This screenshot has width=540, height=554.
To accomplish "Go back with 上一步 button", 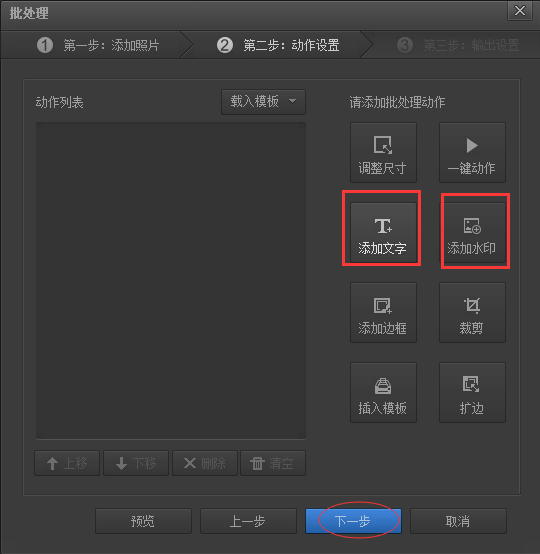I will tap(248, 521).
